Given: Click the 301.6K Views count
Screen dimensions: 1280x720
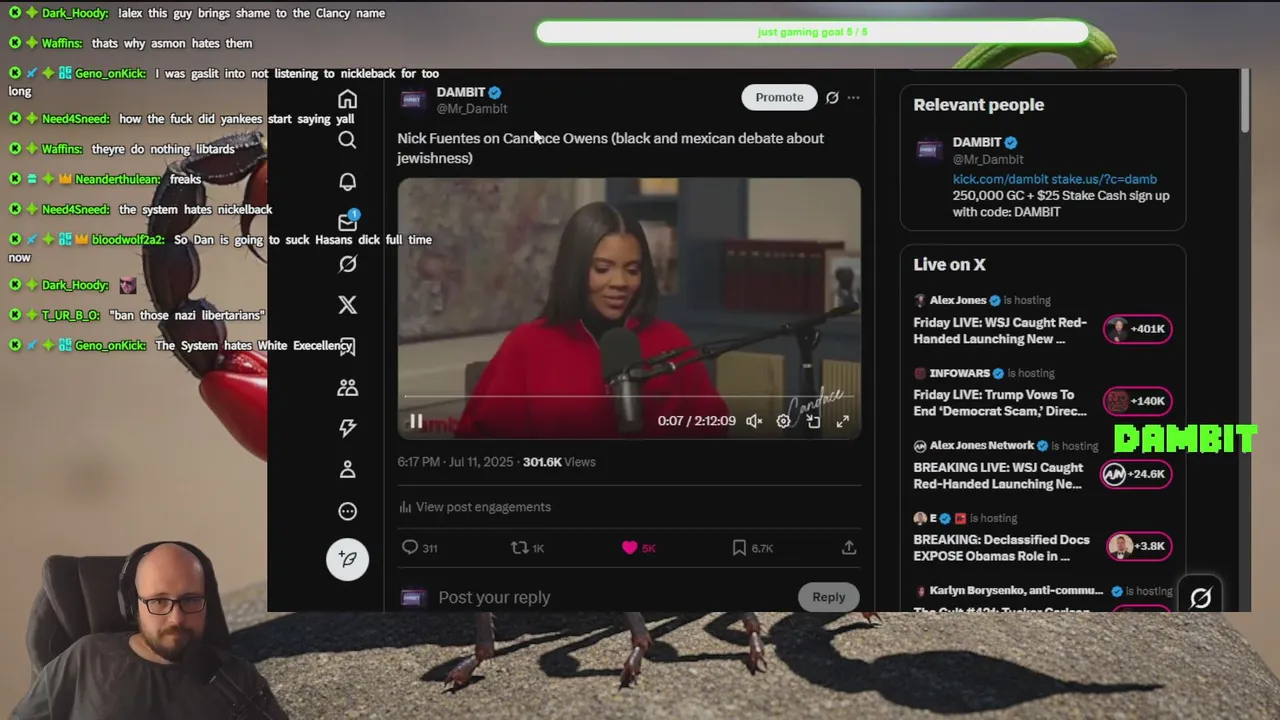Looking at the screenshot, I should click(x=559, y=462).
